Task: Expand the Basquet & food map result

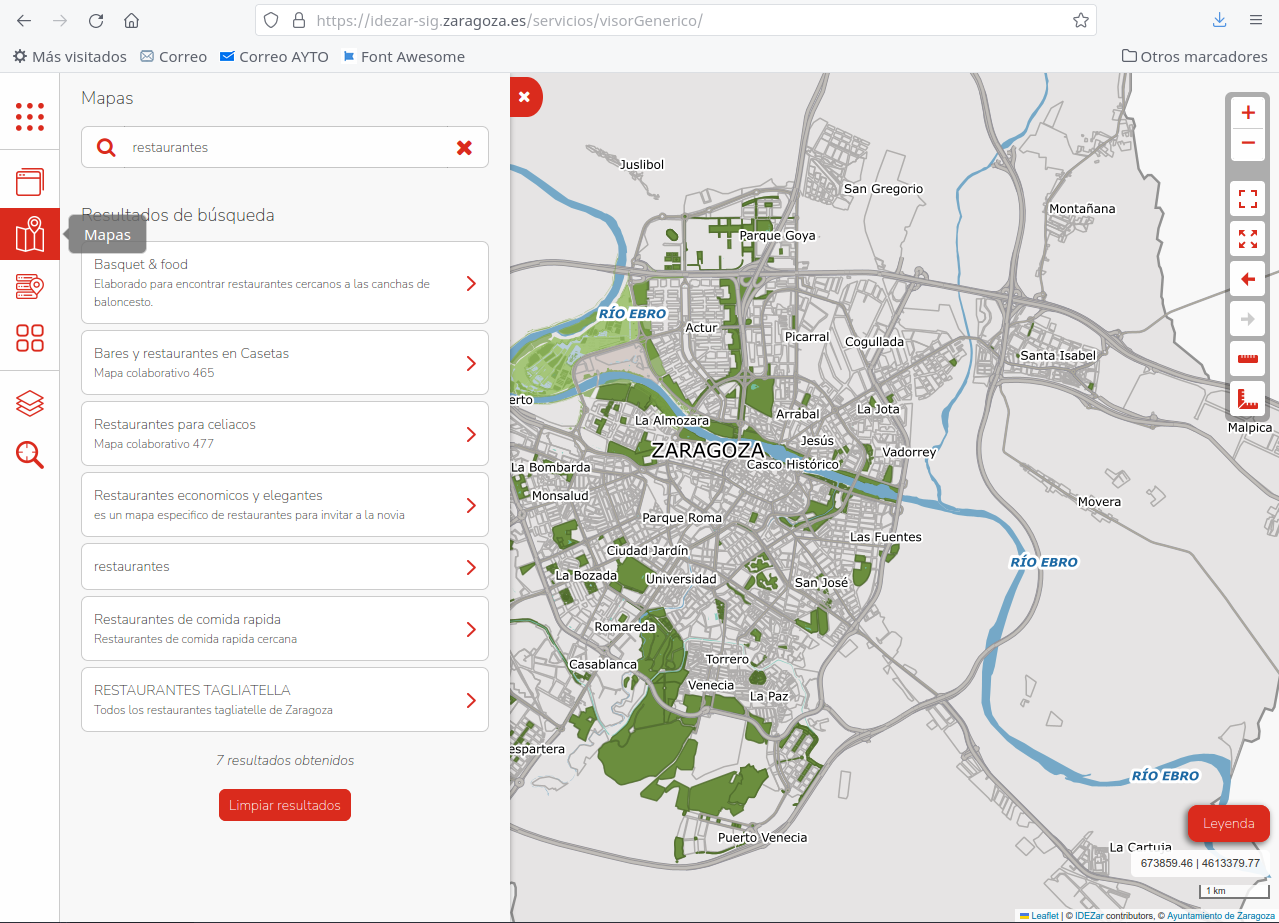Action: pos(471,283)
